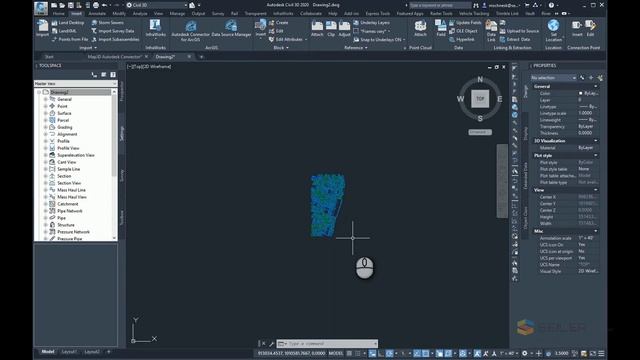Viewport: 640px width, 360px height.
Task: Choose Points from File tool
Action: pyautogui.click(x=70, y=40)
